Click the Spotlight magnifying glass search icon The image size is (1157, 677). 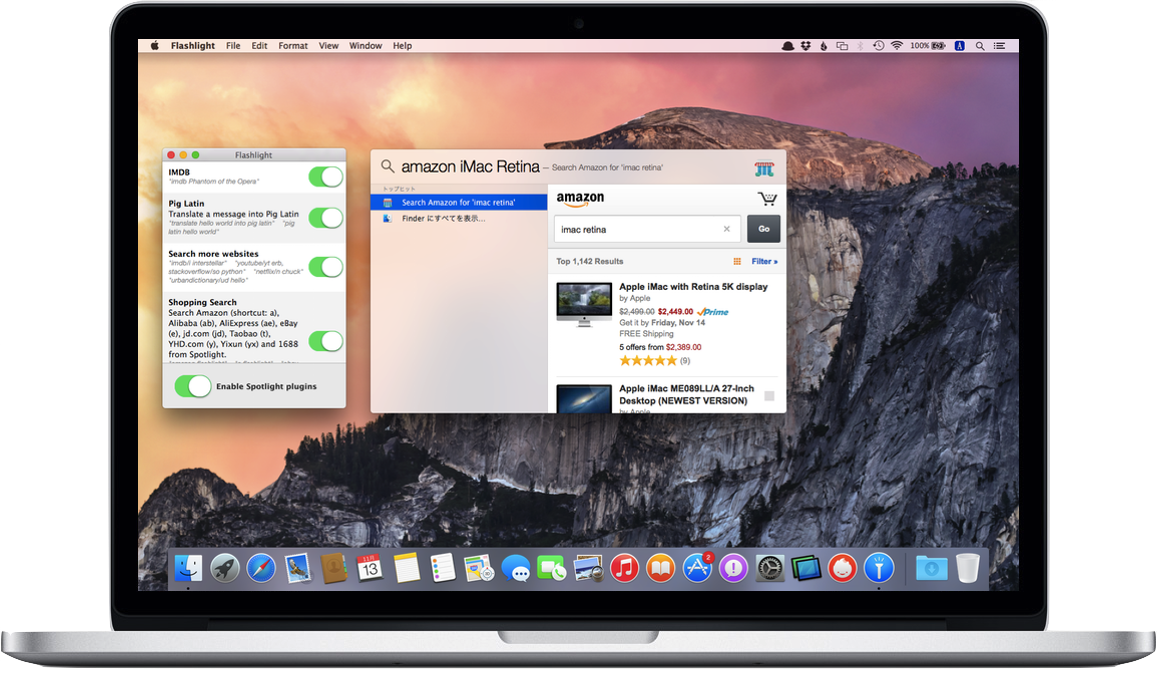[x=387, y=166]
